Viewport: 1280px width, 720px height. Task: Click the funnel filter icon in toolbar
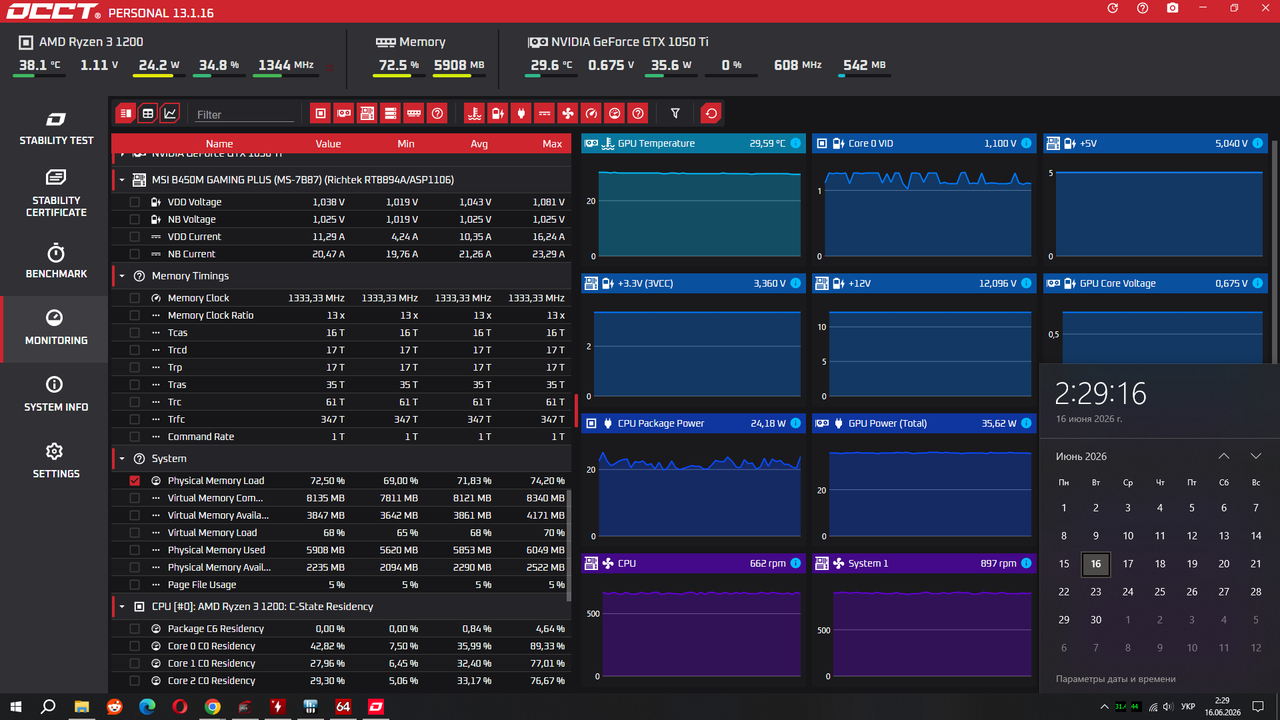[x=676, y=113]
